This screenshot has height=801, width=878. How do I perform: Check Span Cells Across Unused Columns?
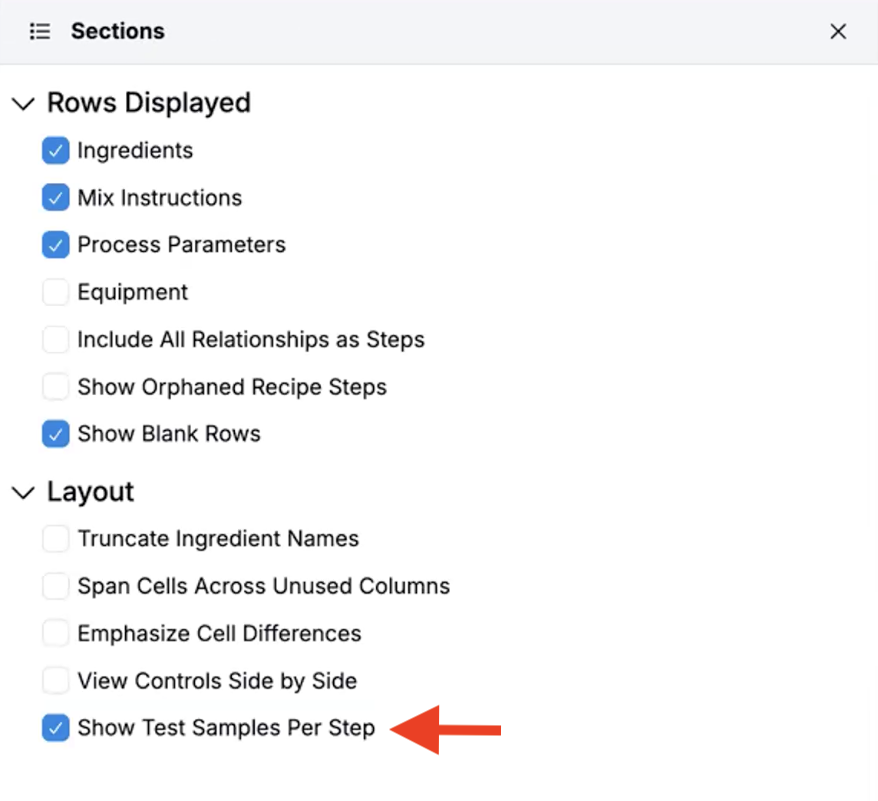[x=56, y=586]
